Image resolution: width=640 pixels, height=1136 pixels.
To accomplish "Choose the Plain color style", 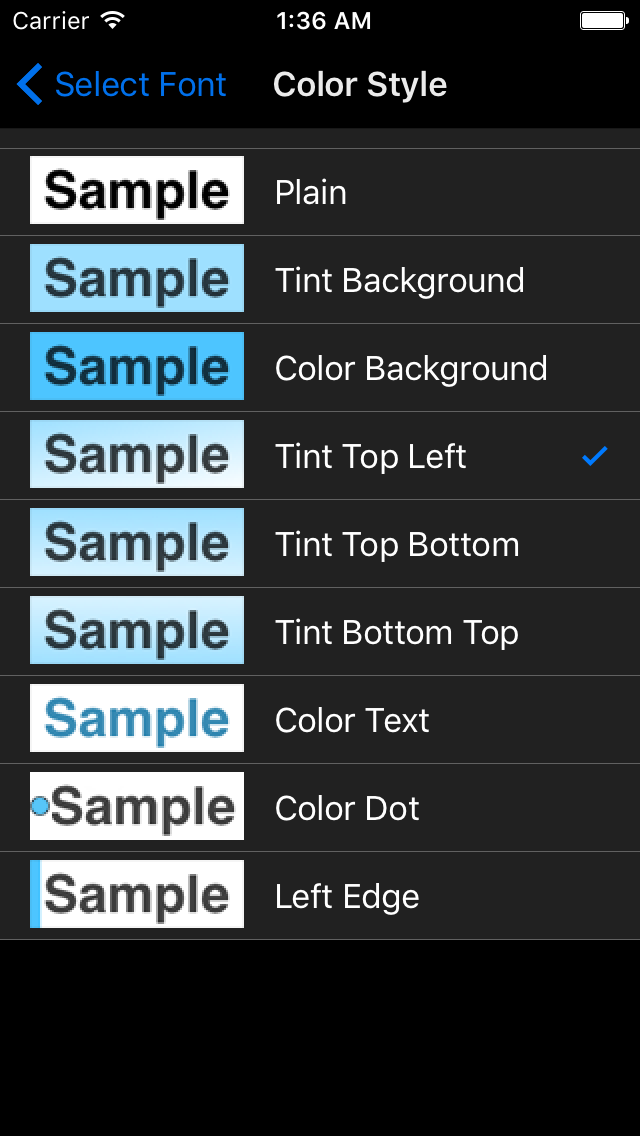I will pos(311,193).
